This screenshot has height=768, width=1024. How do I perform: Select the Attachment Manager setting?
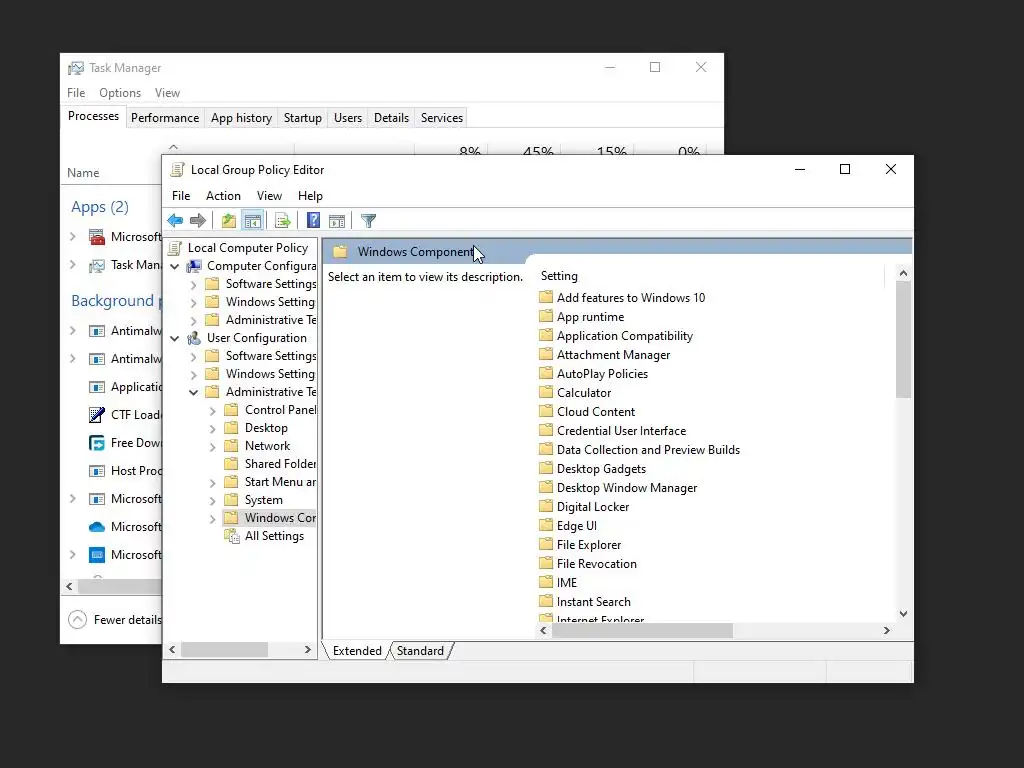605,355
